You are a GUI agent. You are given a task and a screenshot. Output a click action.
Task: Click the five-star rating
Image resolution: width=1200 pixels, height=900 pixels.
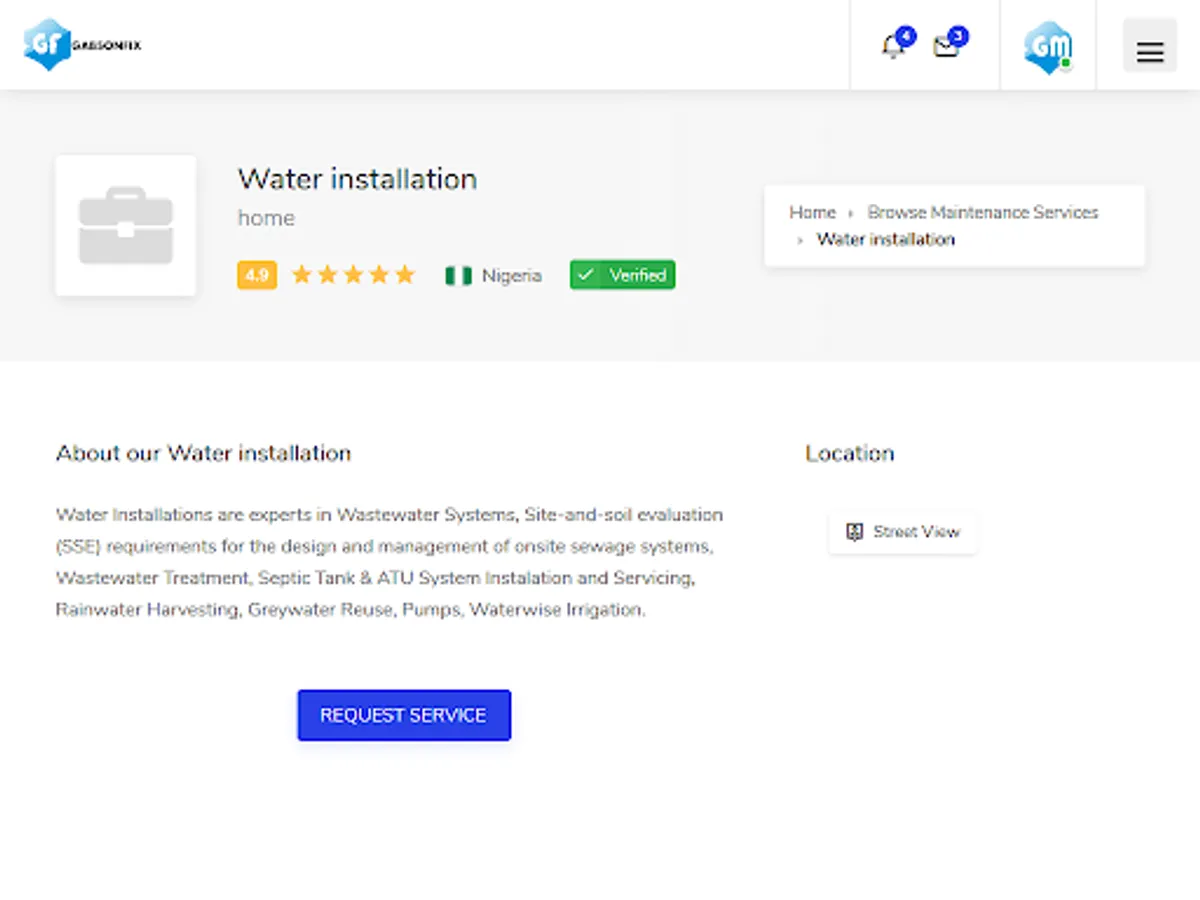[x=353, y=275]
